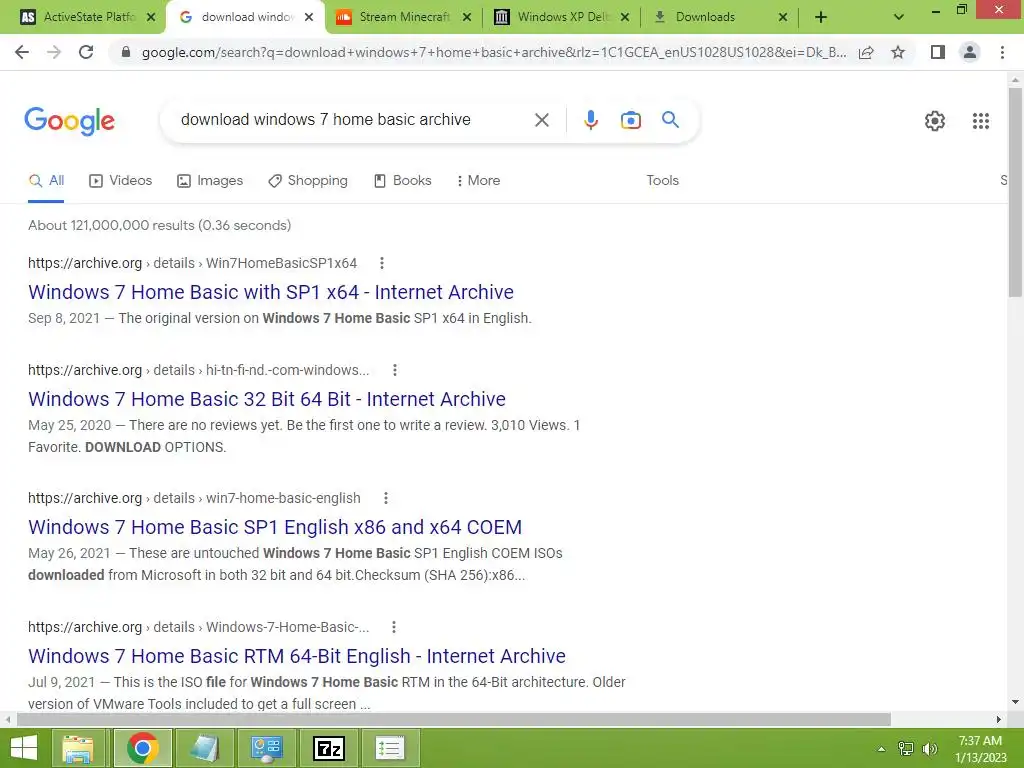This screenshot has height=768, width=1024.
Task: Click the scroll right arrow
Action: tap(999, 720)
